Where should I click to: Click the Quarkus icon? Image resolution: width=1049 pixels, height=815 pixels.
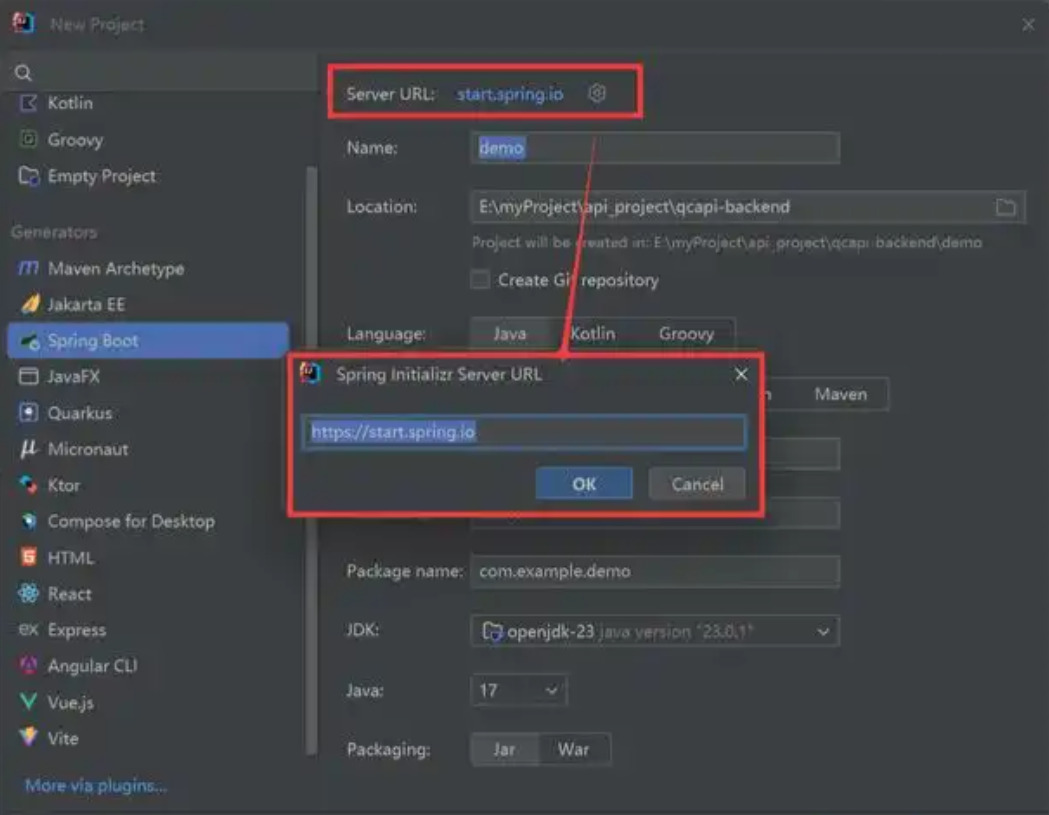pyautogui.click(x=28, y=413)
